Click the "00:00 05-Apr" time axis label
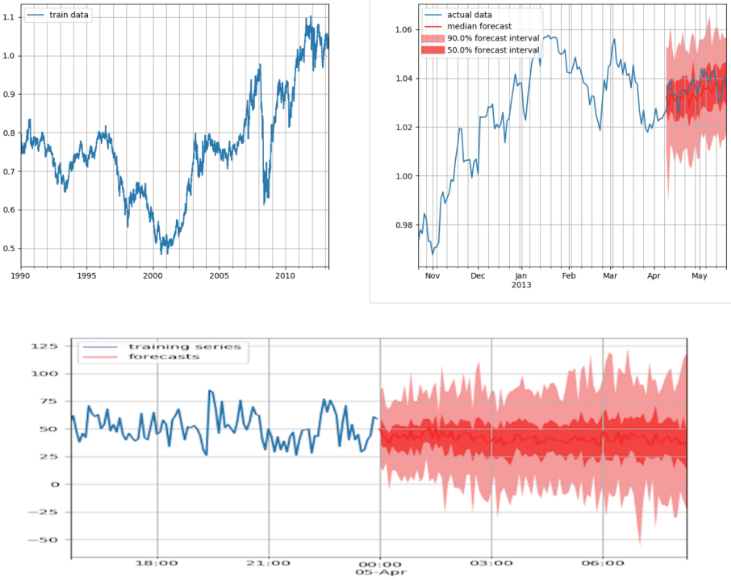Viewport: 731px width, 580px height. tap(380, 570)
